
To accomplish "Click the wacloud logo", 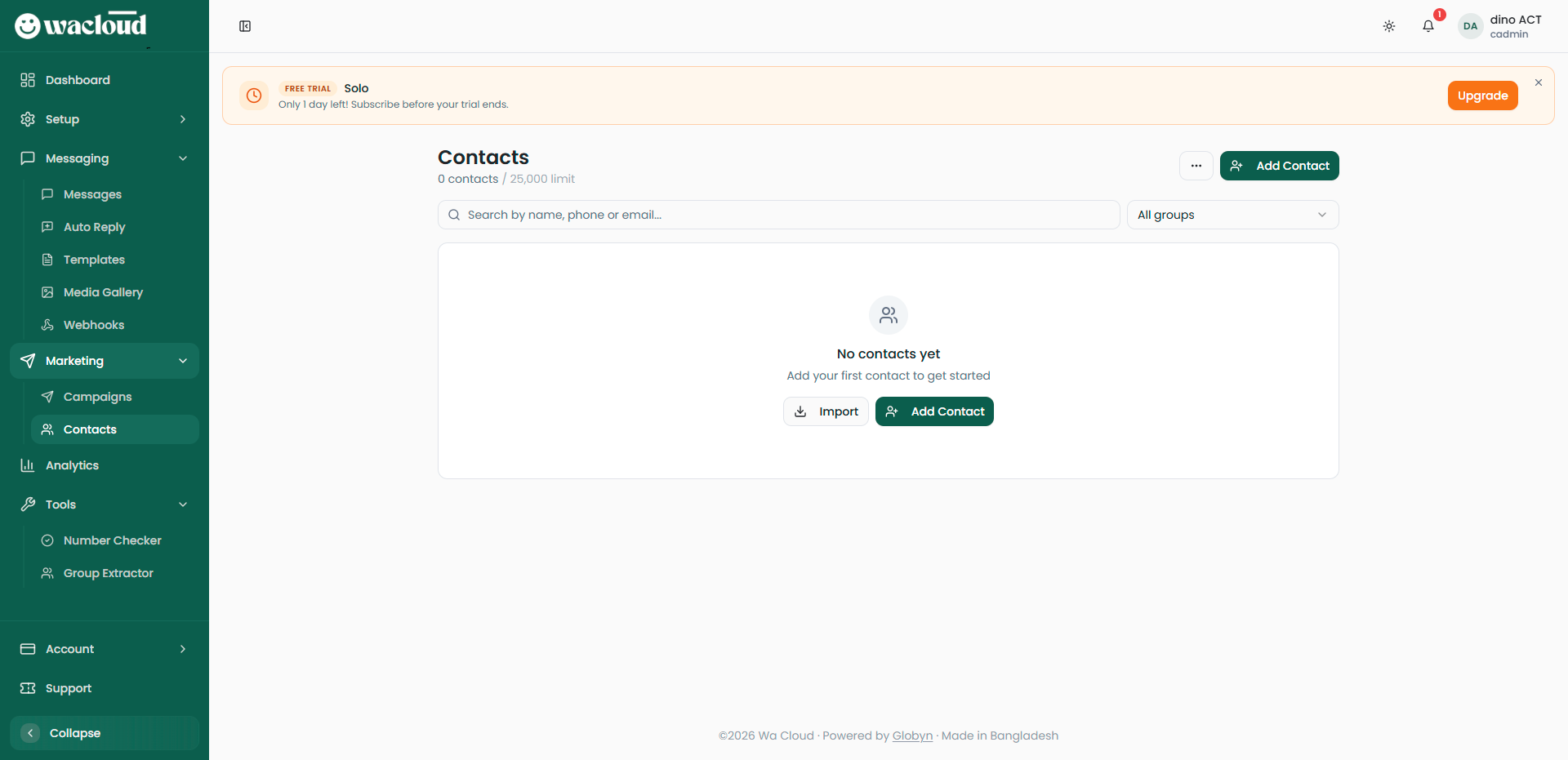I will (81, 25).
